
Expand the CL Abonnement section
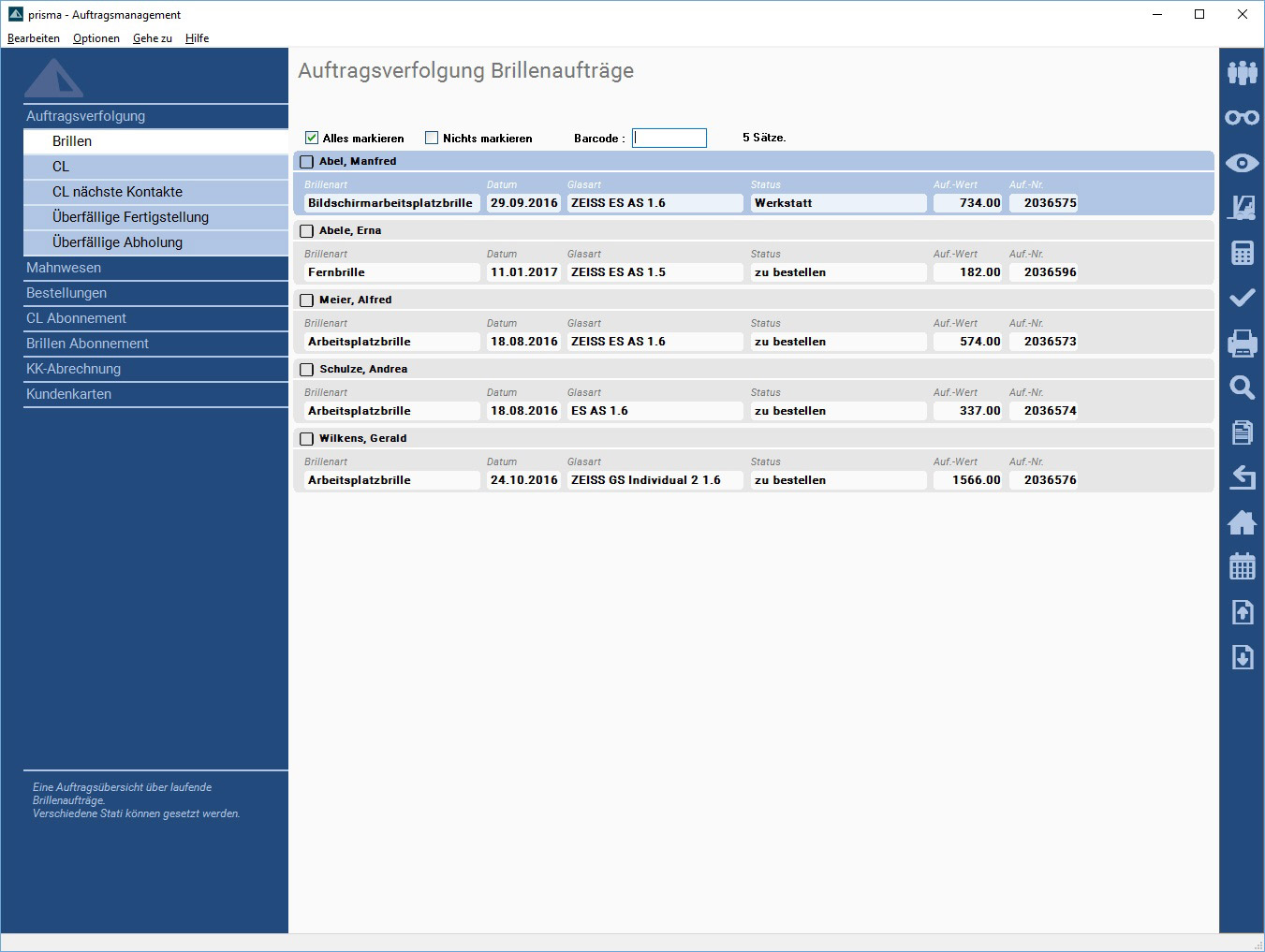tap(155, 318)
